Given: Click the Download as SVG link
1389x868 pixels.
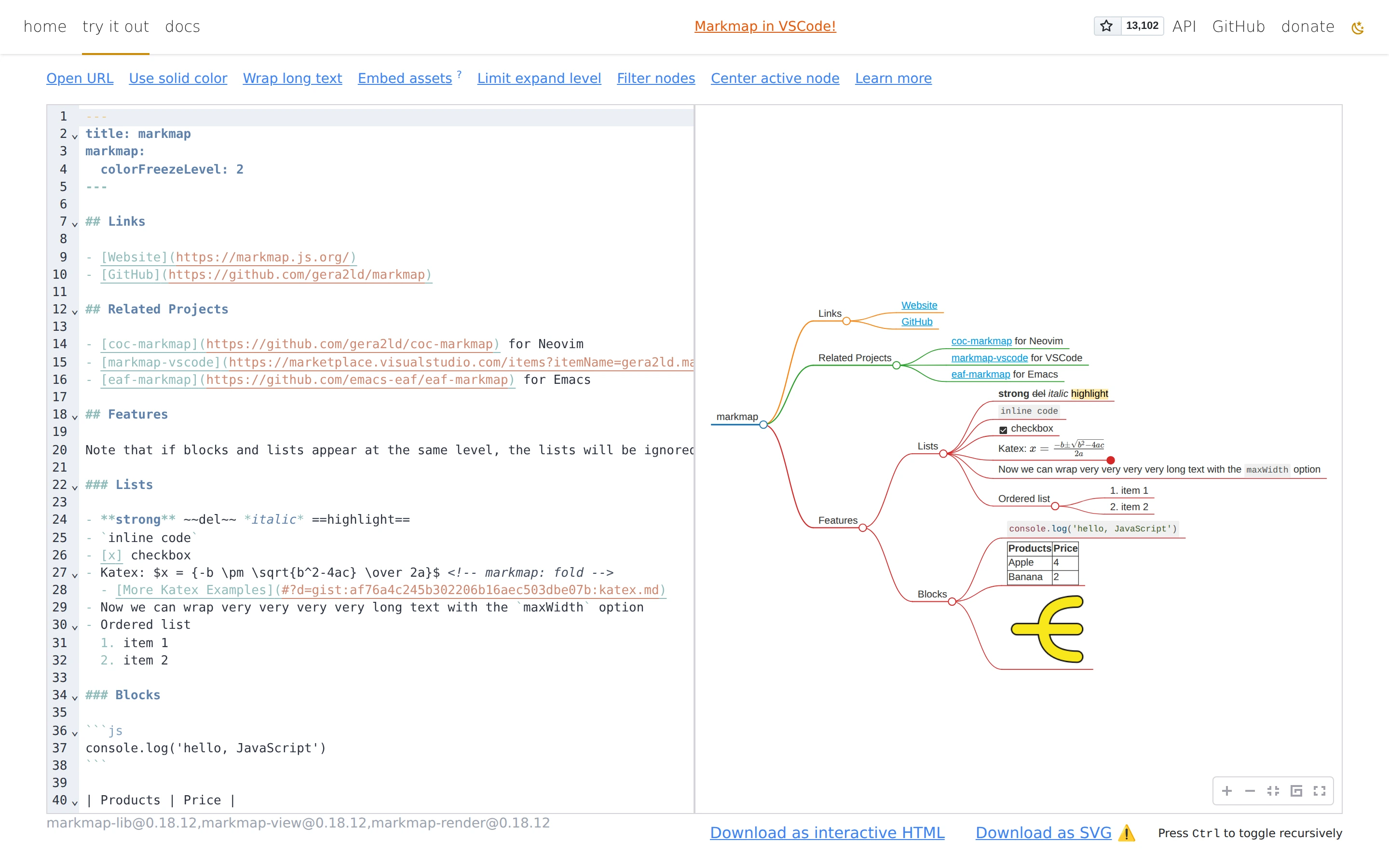Looking at the screenshot, I should (x=1044, y=832).
